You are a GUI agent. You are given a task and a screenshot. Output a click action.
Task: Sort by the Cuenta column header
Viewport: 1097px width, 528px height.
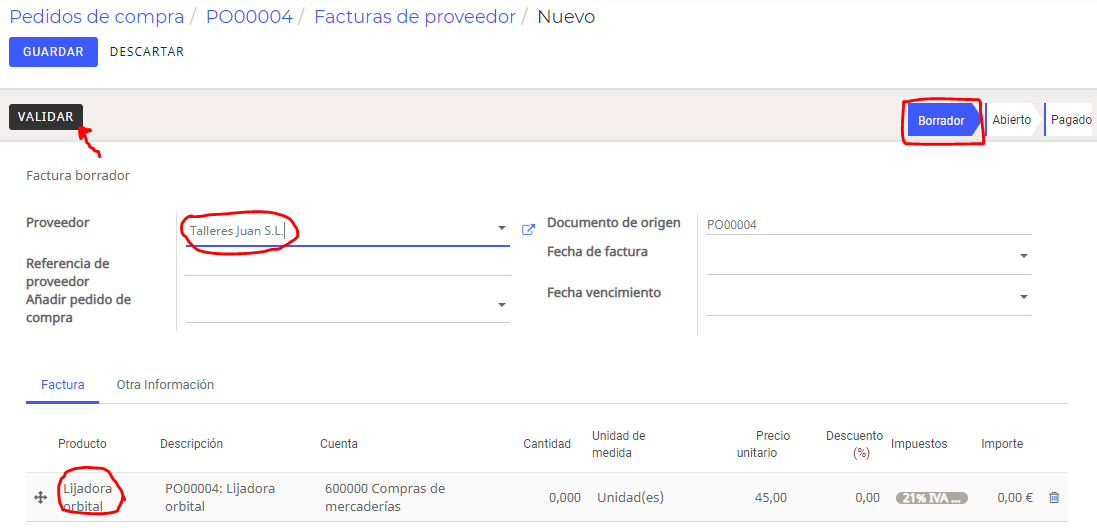pyautogui.click(x=339, y=443)
